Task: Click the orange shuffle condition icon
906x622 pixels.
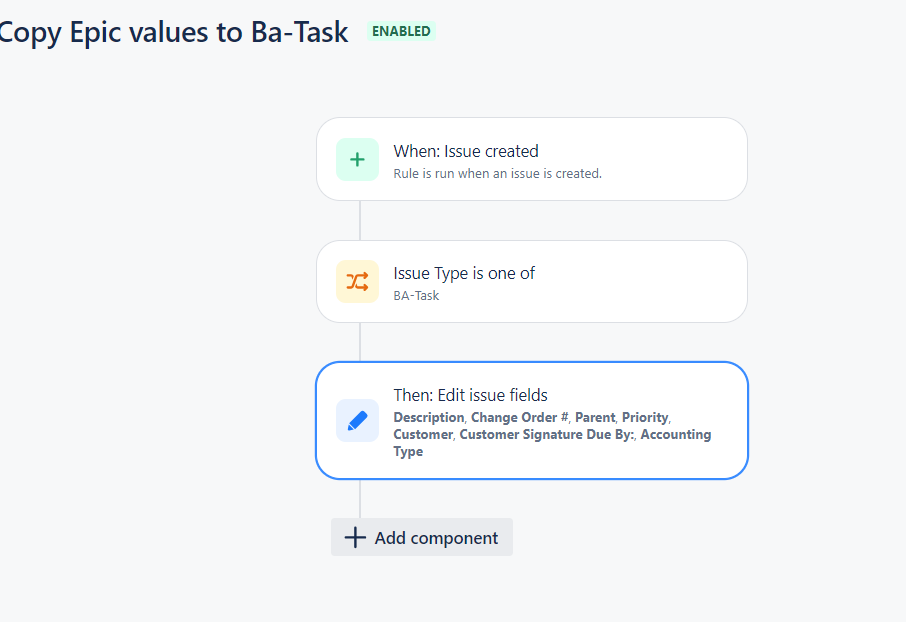Action: 357,282
